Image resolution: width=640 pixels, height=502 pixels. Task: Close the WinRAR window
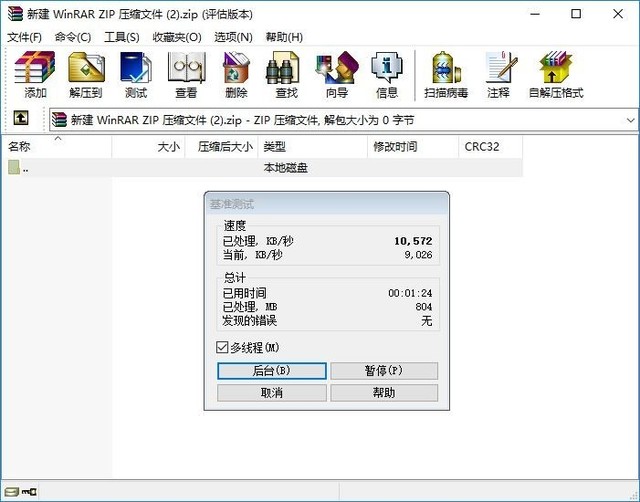click(x=618, y=14)
